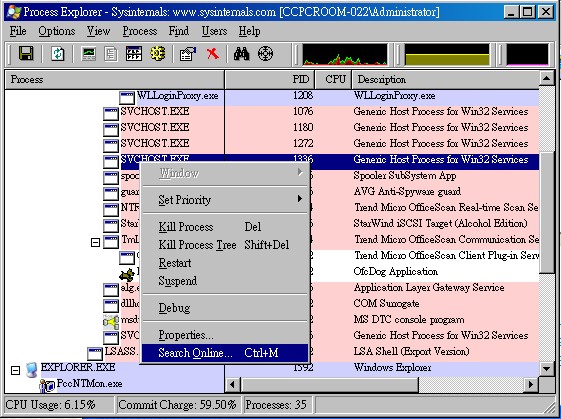
Task: Open the Process menu
Action: (x=140, y=31)
